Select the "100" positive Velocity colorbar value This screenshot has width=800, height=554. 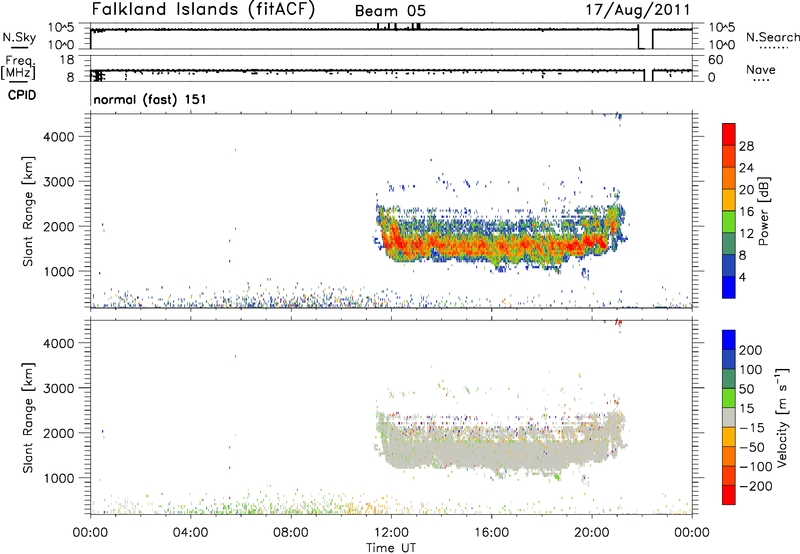751,370
